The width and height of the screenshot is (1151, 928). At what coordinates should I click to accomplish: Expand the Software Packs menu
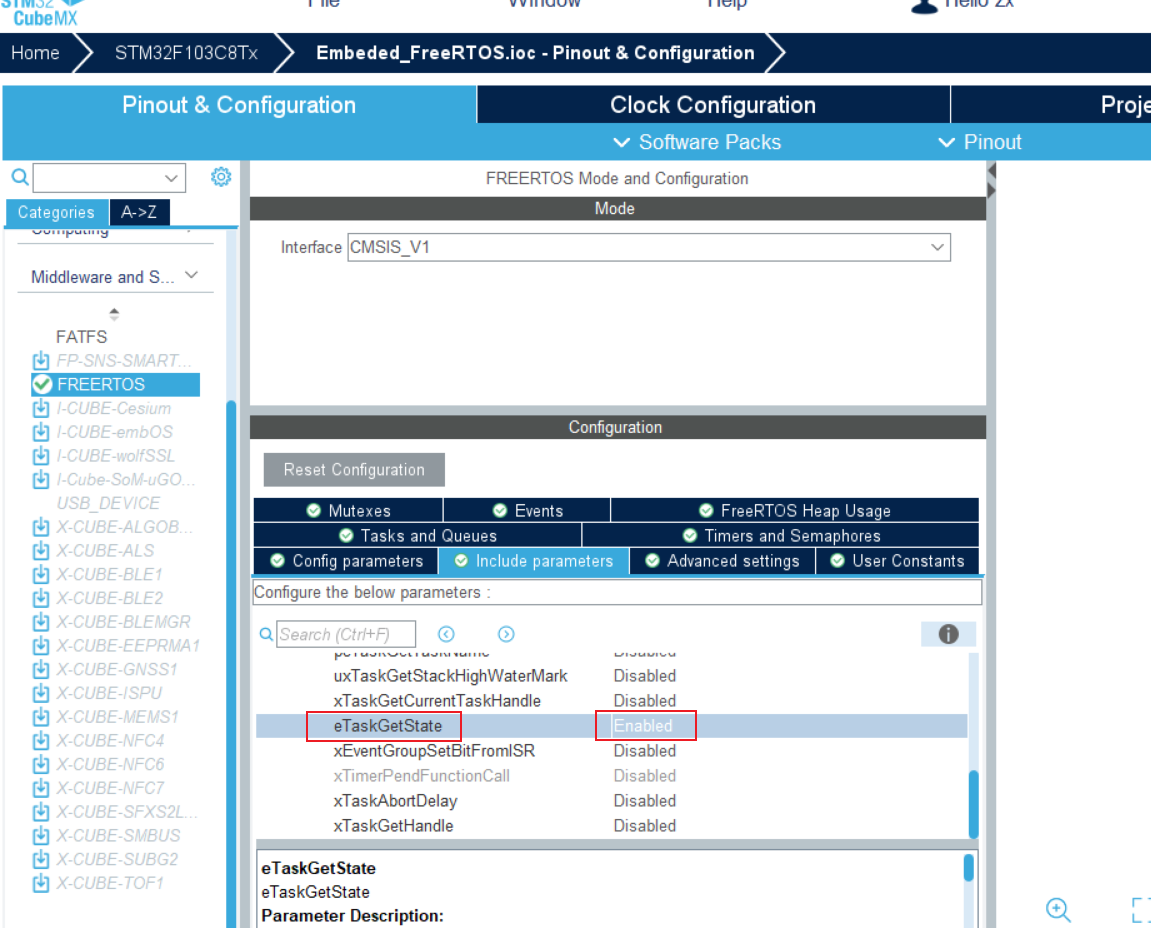(697, 142)
